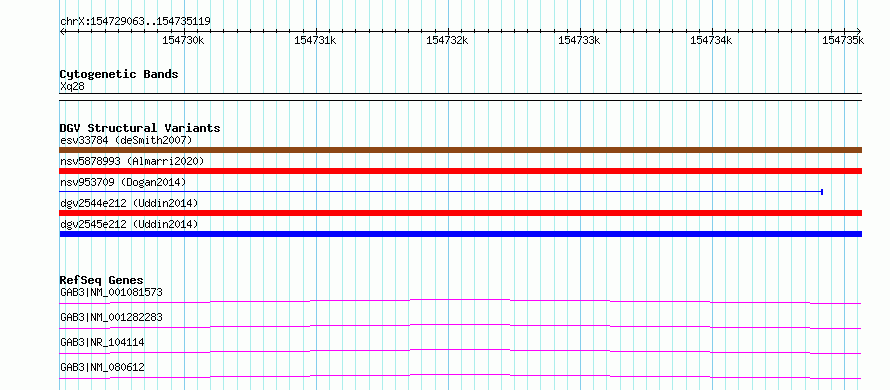The height and width of the screenshot is (390, 890).
Task: Open transcript GAB3|NM_080612 label
Action: click(x=102, y=368)
